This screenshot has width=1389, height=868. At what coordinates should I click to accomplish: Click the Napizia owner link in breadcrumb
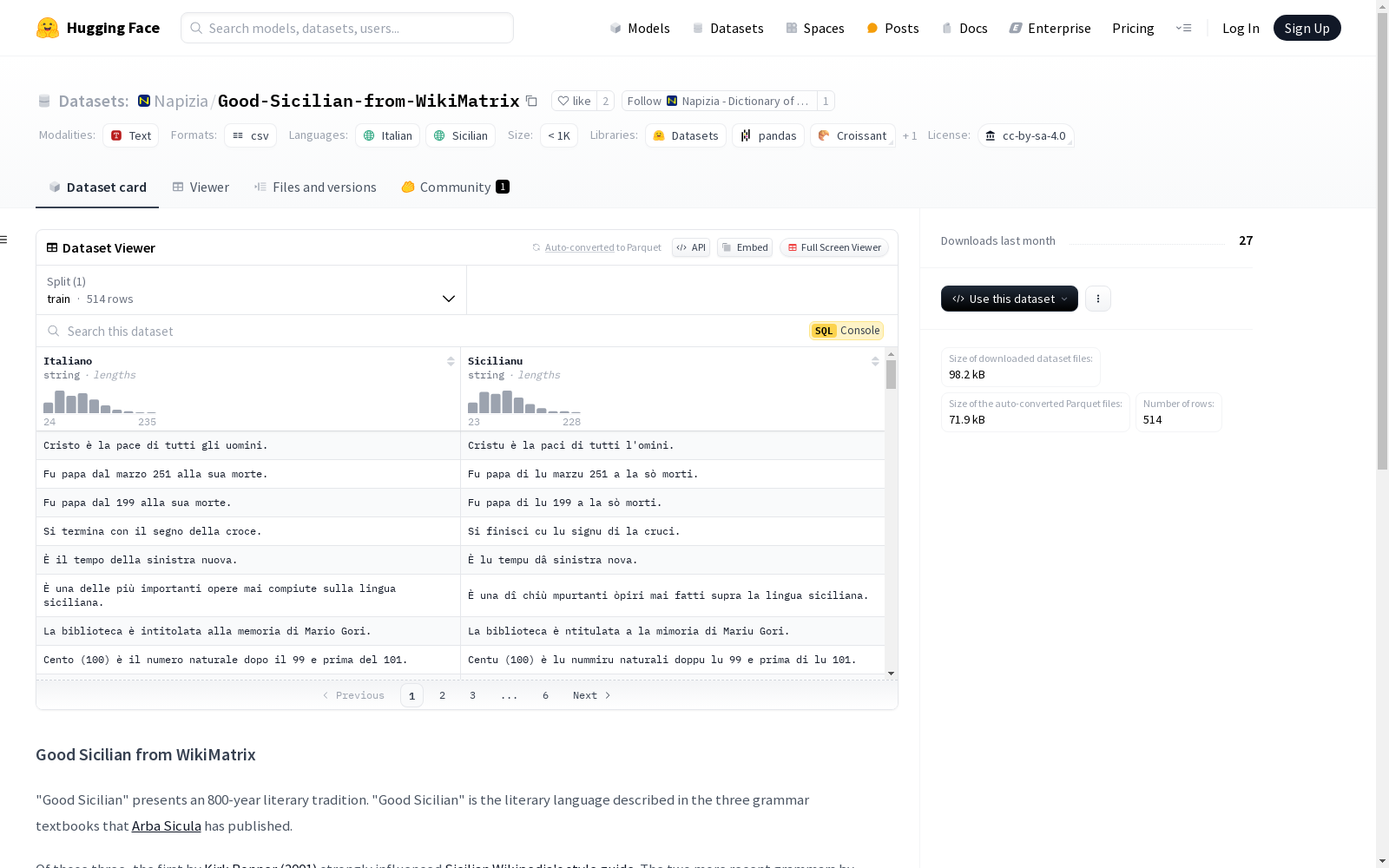181,101
